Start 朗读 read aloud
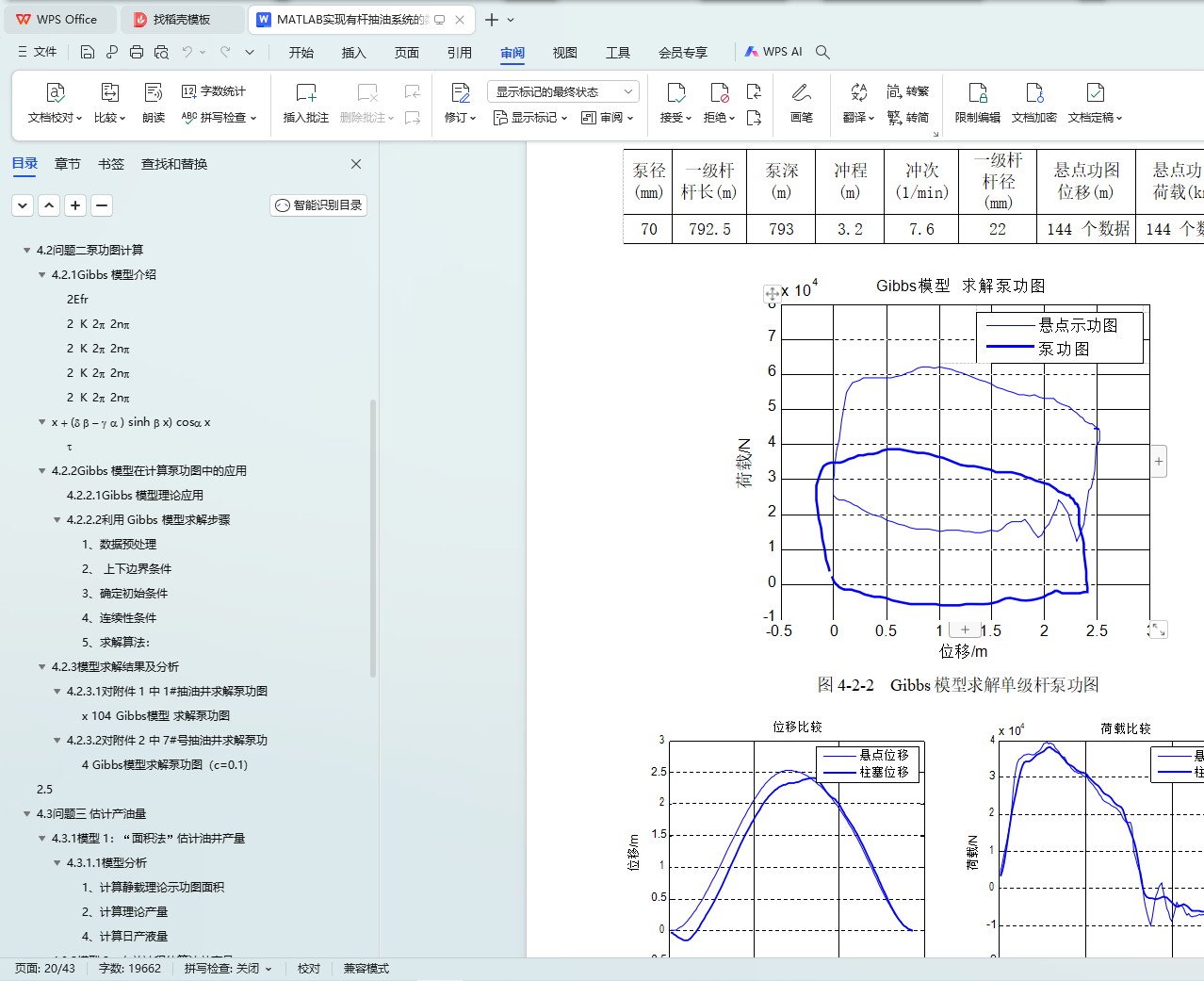The height and width of the screenshot is (981, 1204). pyautogui.click(x=154, y=104)
